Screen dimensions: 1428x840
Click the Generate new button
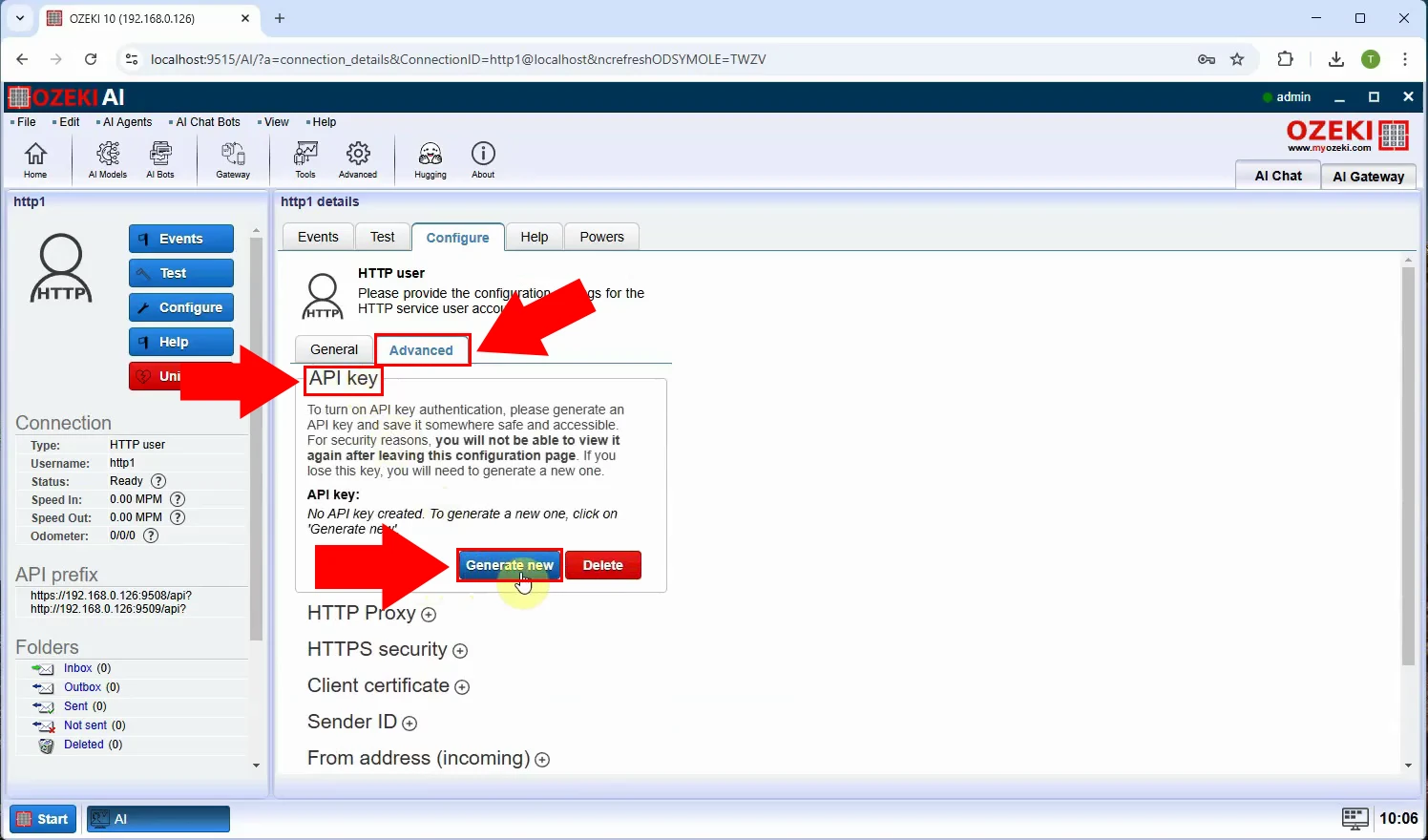coord(510,565)
